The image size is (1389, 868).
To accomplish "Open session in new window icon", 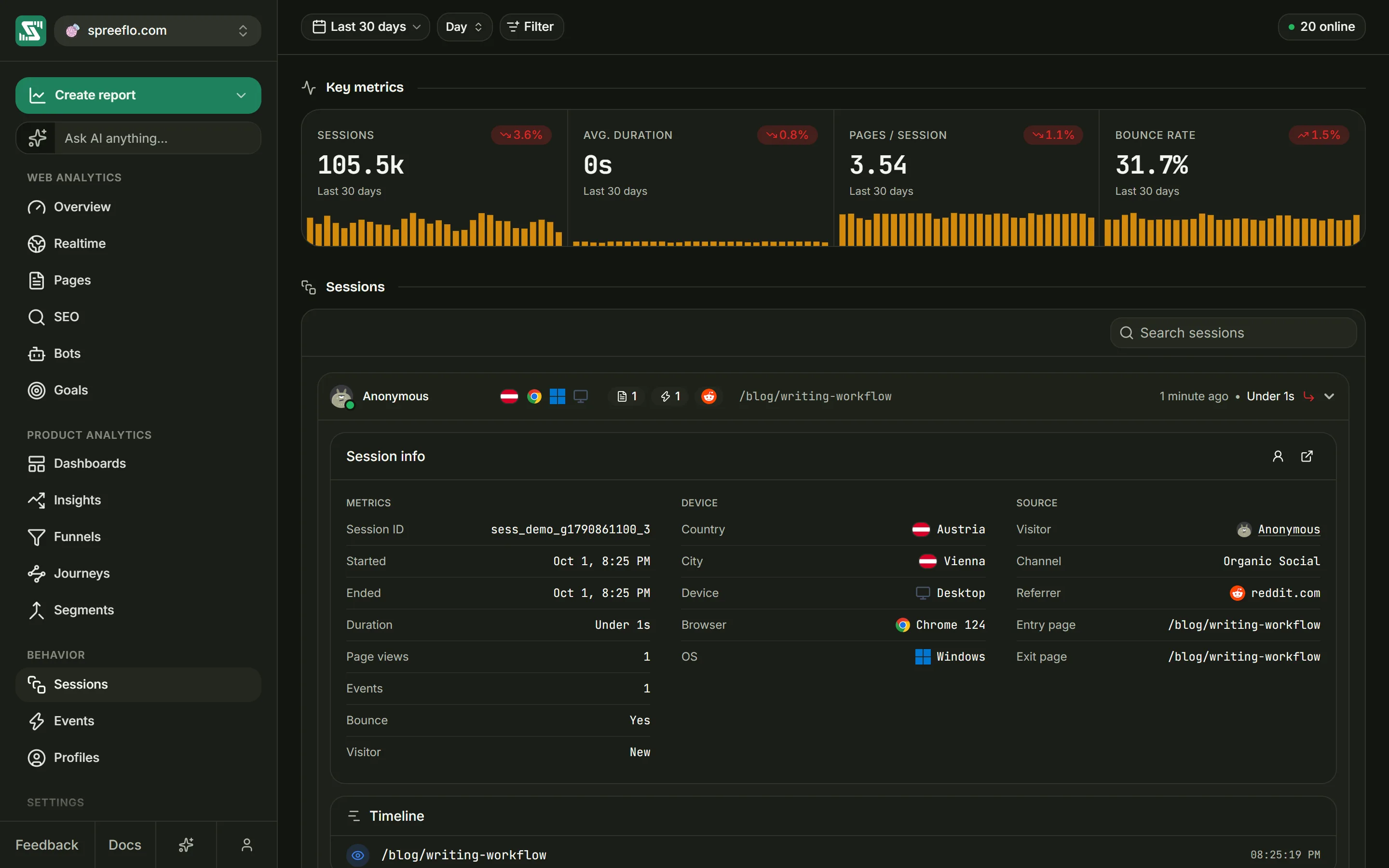I will (x=1307, y=456).
